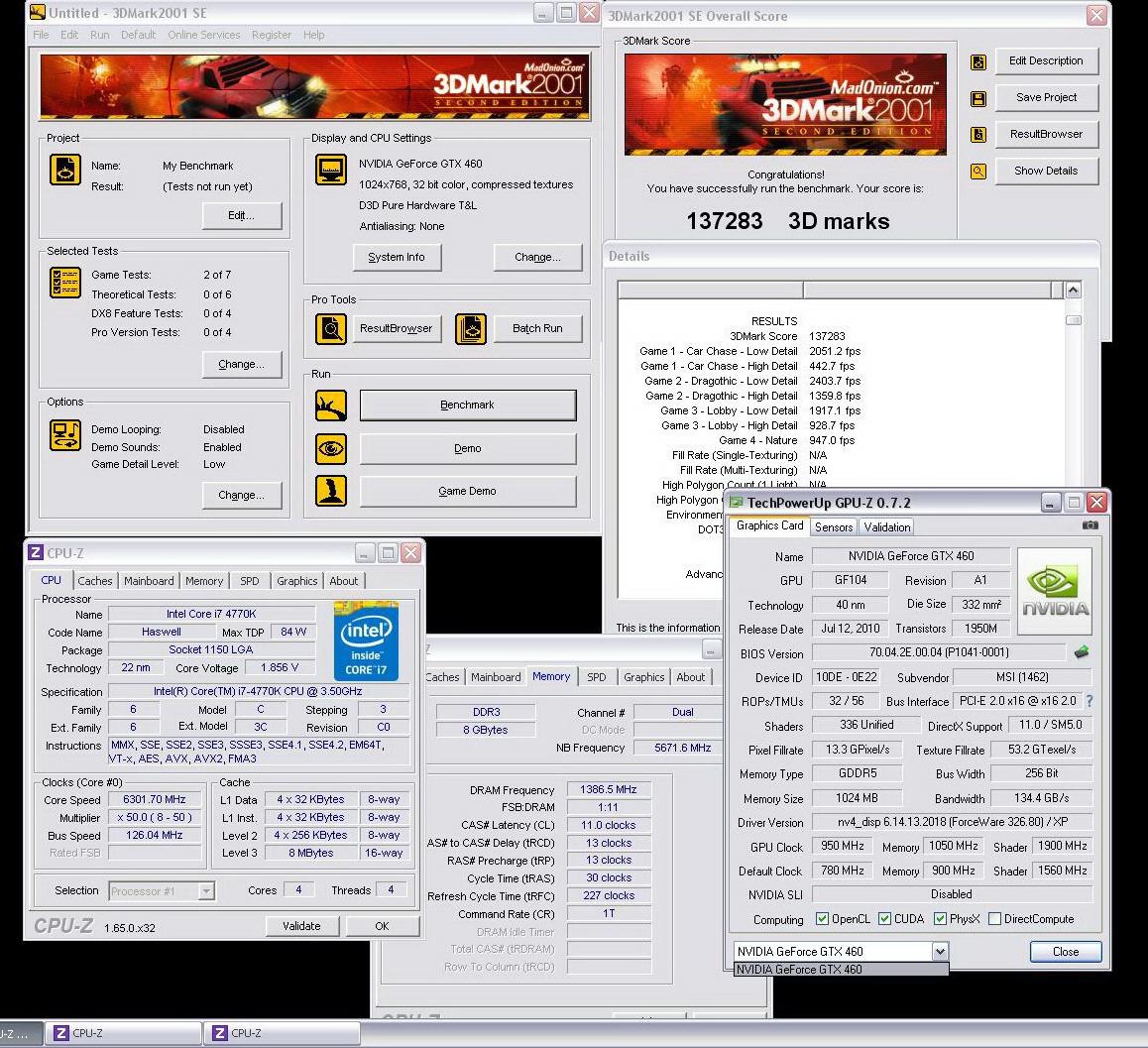Click the OK button in CPU-Z
This screenshot has height=1048, width=1148.
[x=383, y=926]
